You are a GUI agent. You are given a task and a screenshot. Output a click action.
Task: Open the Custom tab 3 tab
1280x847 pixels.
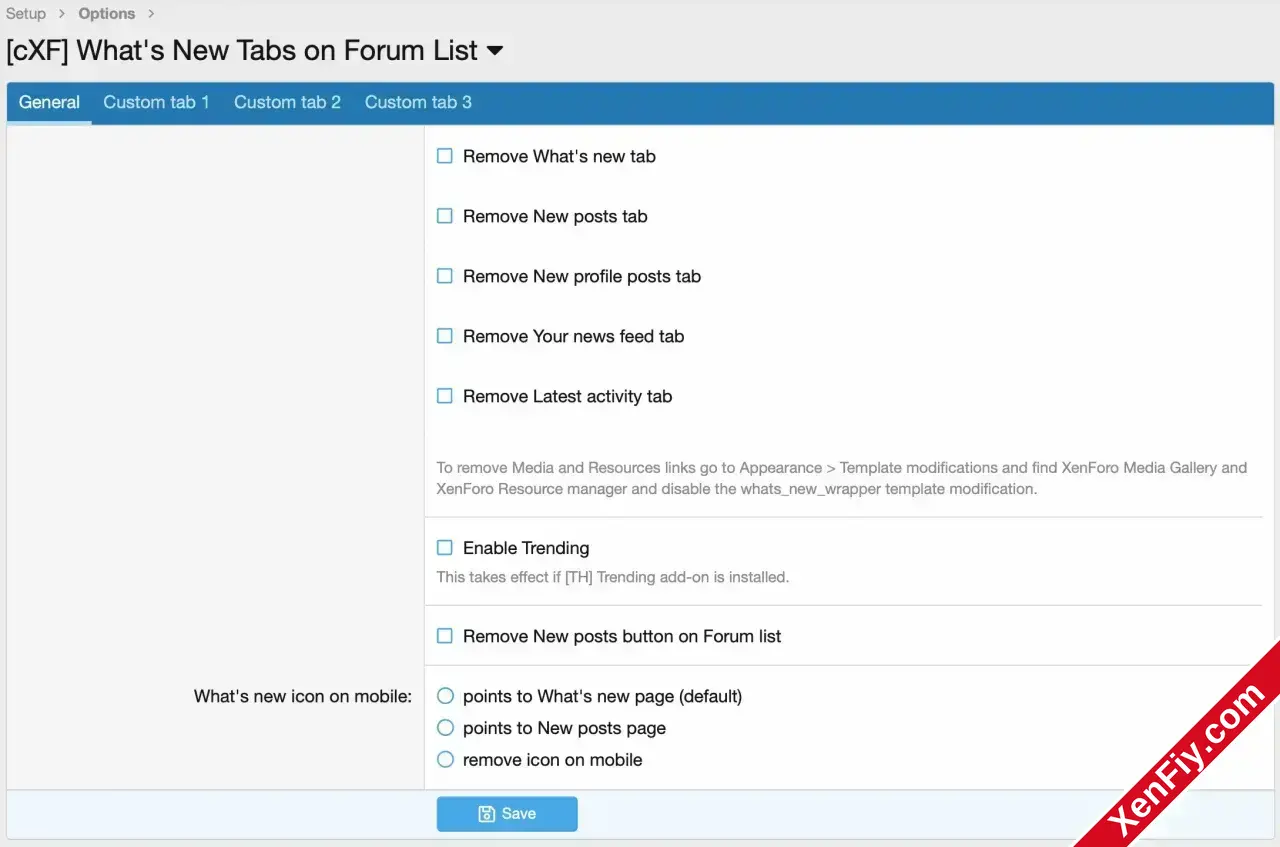418,102
